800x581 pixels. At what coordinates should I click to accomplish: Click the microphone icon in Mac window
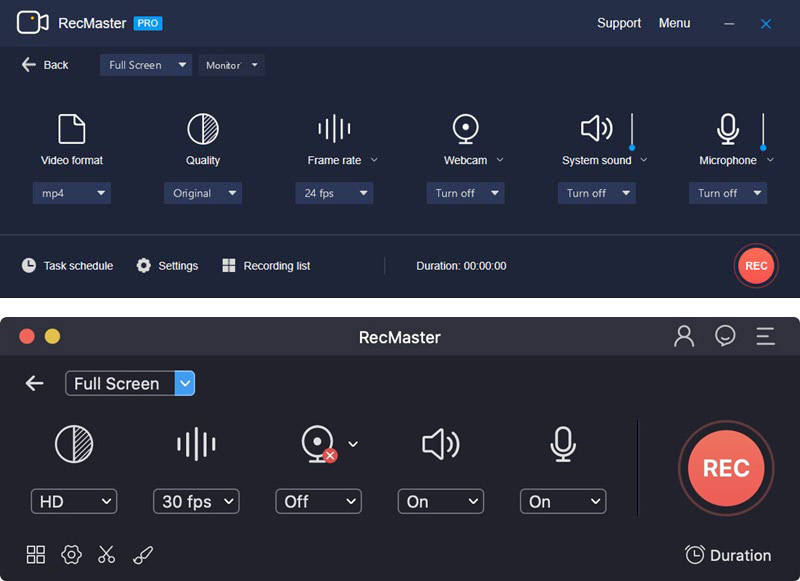click(563, 444)
